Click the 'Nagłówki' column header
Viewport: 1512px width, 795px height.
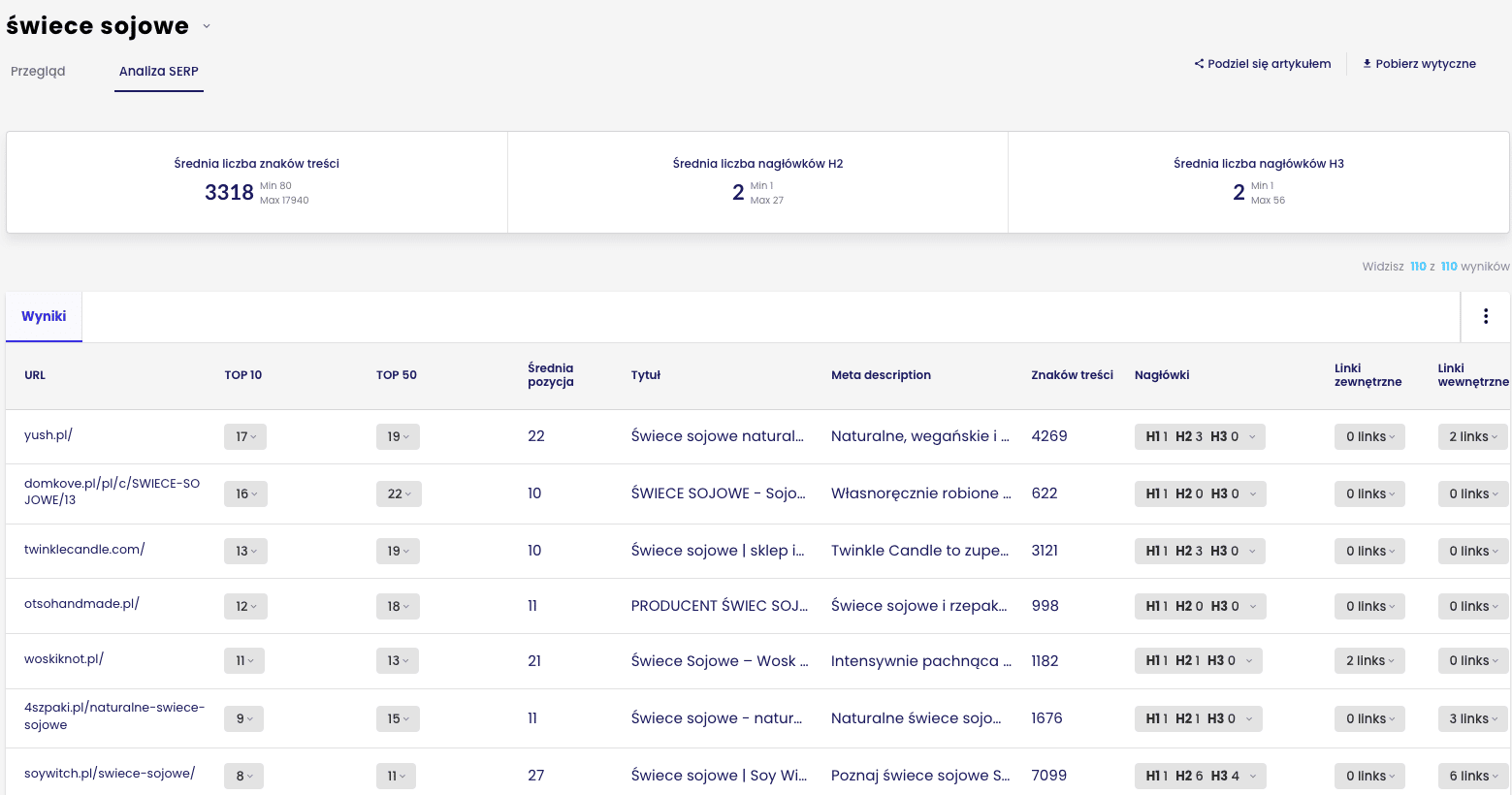click(1162, 375)
